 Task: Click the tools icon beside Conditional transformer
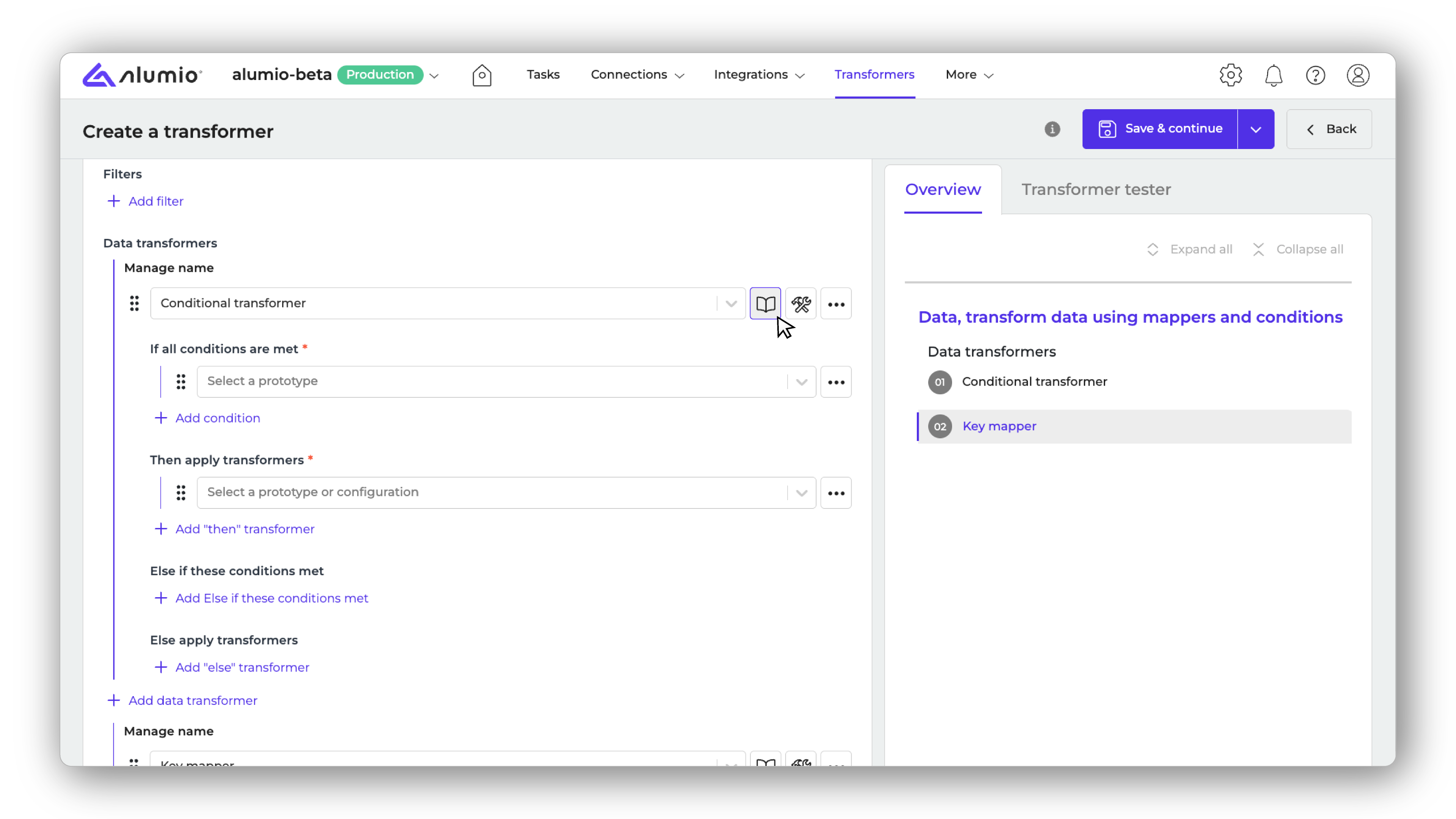[800, 303]
